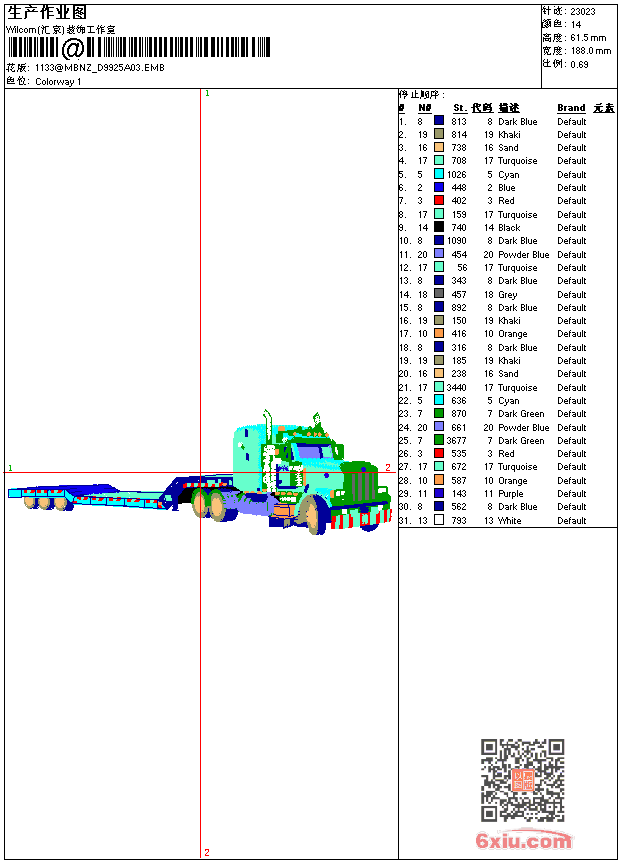This screenshot has width=620, height=860.
Task: Click the 生产作业图 page title
Action: (x=47, y=13)
